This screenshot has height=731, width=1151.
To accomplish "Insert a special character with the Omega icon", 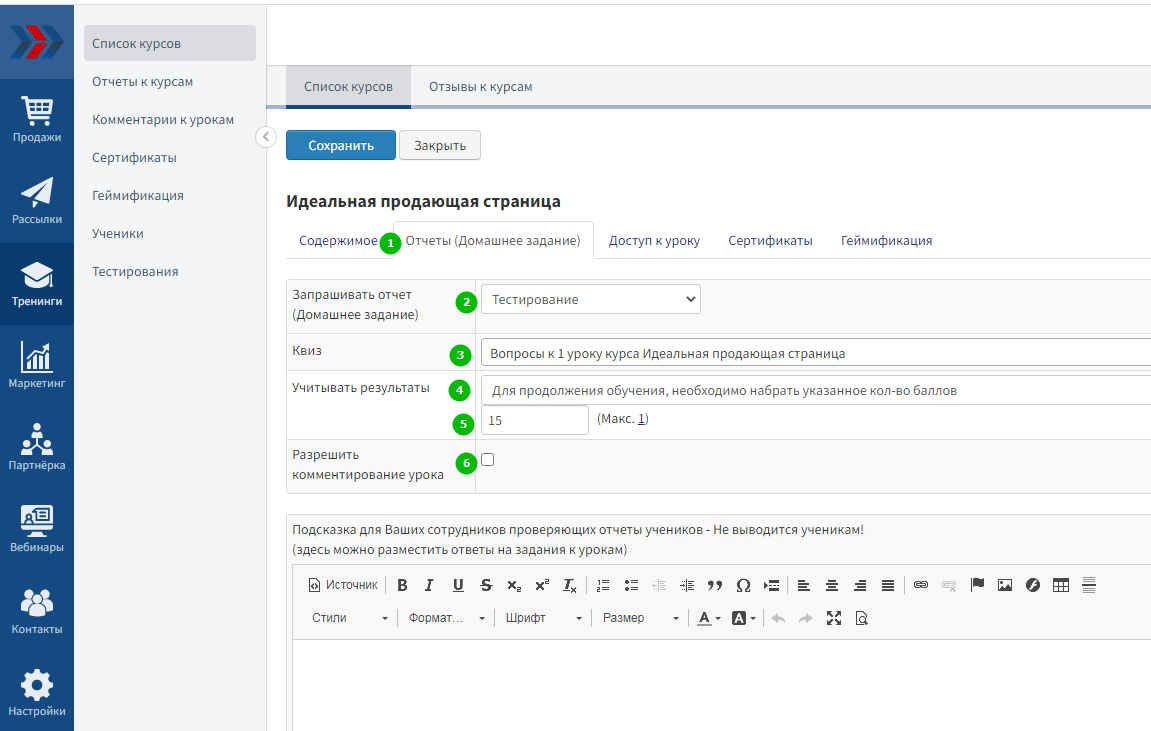I will (743, 585).
